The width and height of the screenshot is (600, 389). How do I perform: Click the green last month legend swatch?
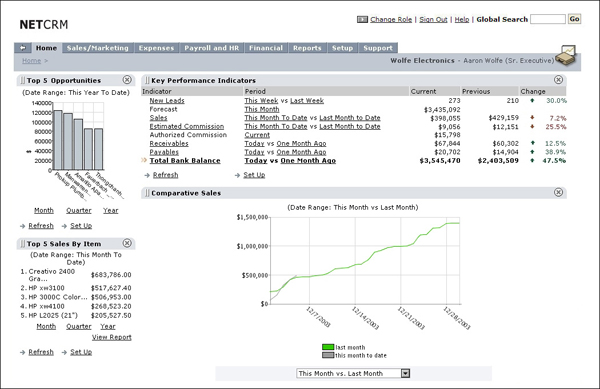(x=328, y=347)
